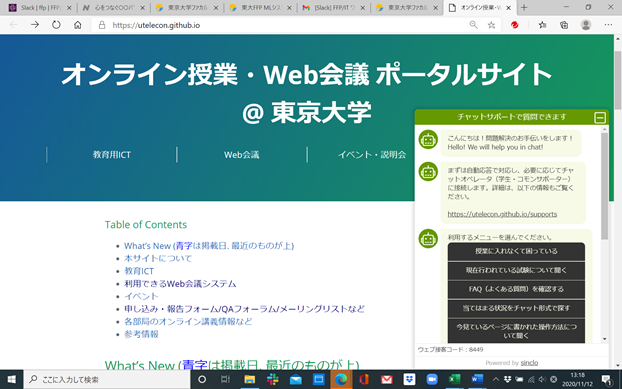Open the utelecon.github.io/supports chat link
The width and height of the screenshot is (622, 389).
[502, 214]
